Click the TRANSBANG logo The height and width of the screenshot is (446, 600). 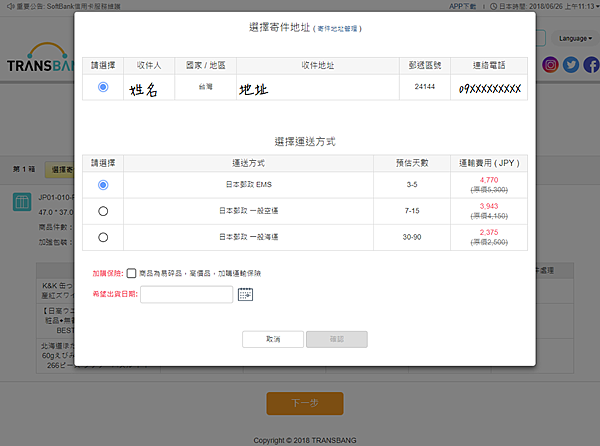pyautogui.click(x=41, y=57)
